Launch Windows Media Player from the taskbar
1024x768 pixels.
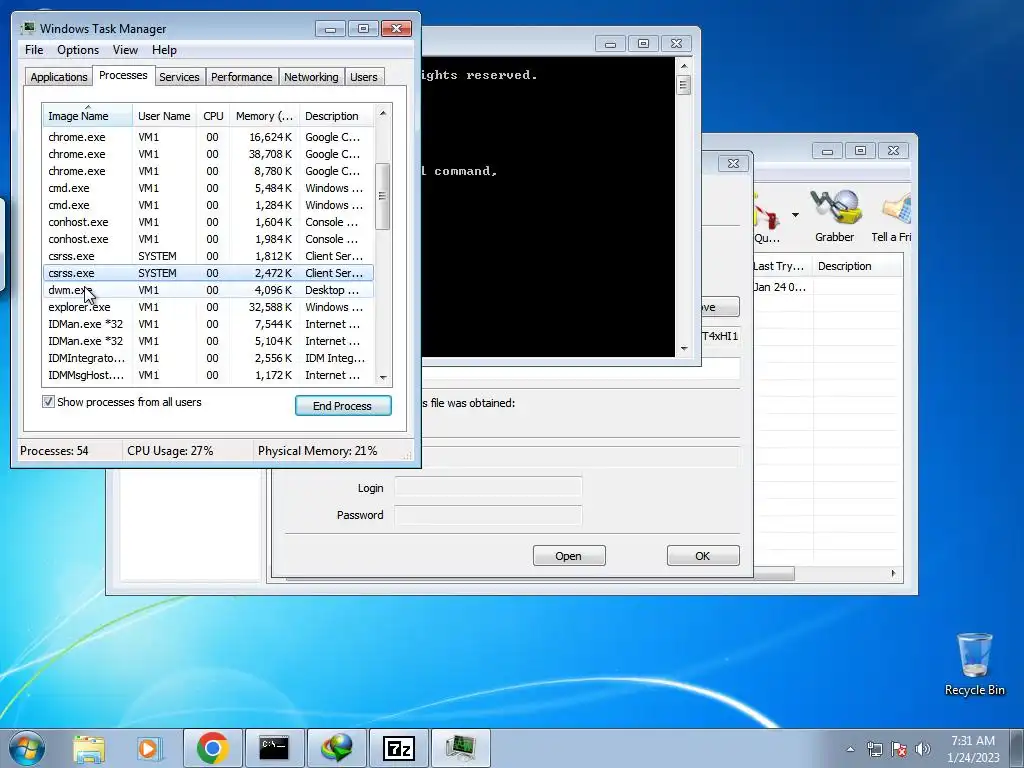(149, 748)
